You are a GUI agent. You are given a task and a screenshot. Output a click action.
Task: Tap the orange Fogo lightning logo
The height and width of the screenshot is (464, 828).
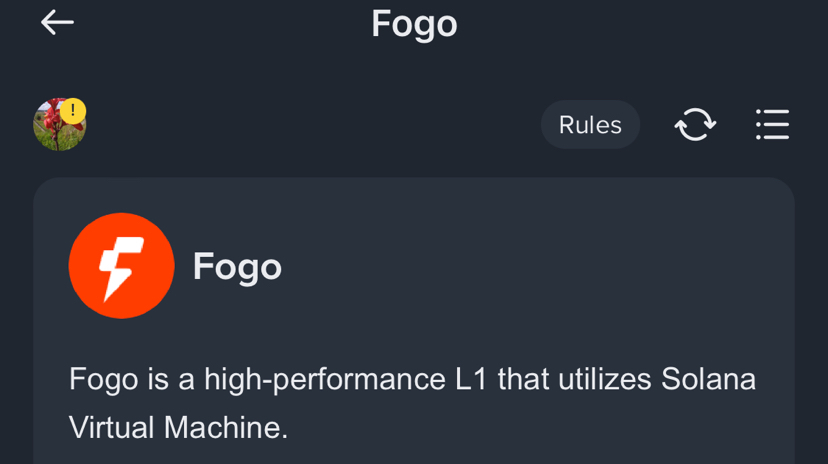point(121,266)
